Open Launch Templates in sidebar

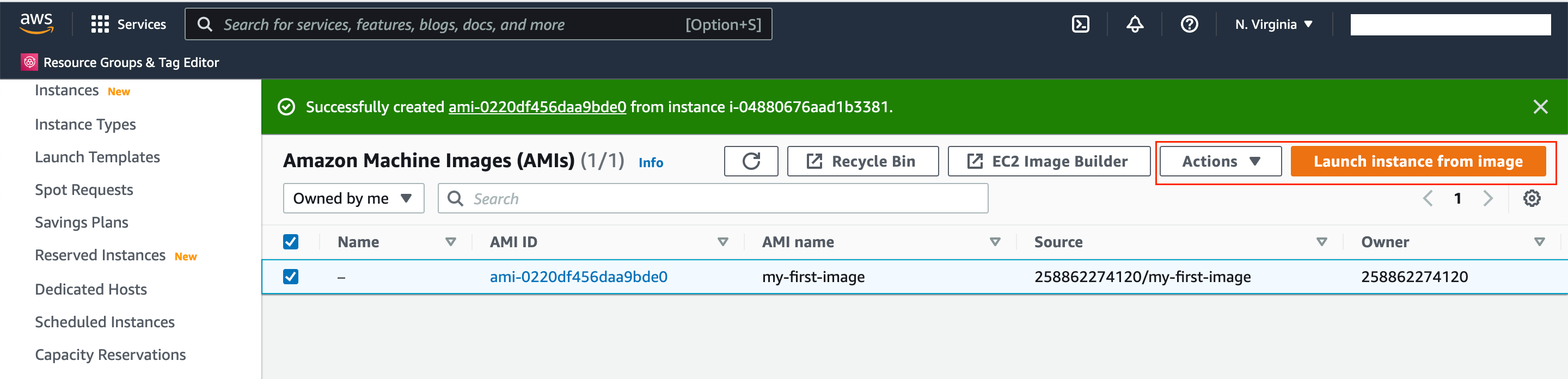[x=97, y=157]
